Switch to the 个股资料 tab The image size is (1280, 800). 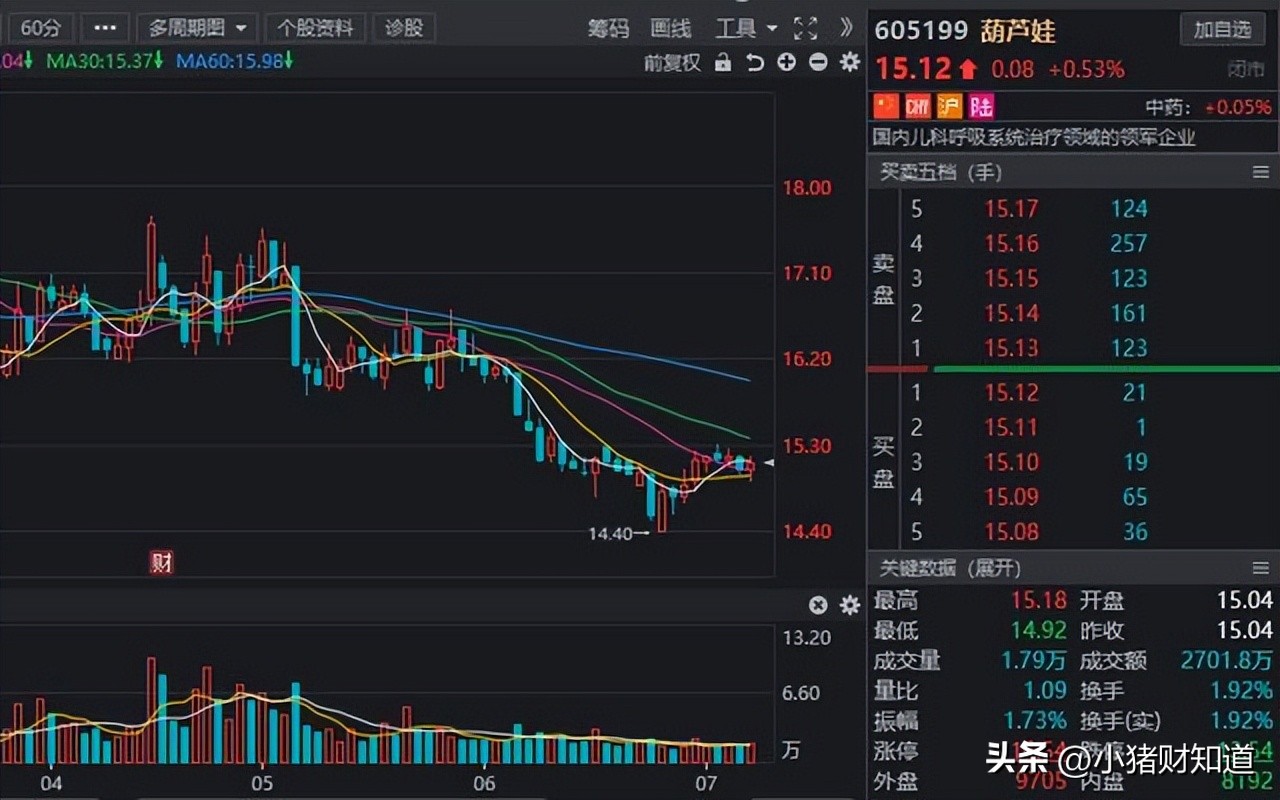click(x=316, y=27)
